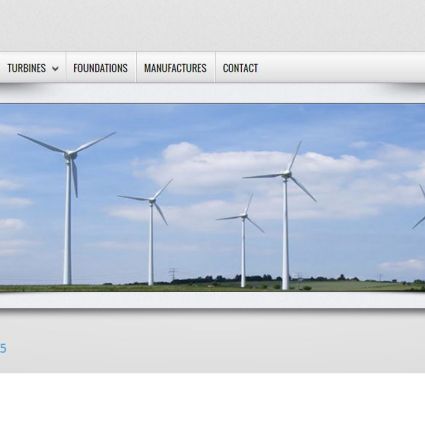The image size is (425, 425).
Task: Click the blank white area below footer
Action: [212, 399]
